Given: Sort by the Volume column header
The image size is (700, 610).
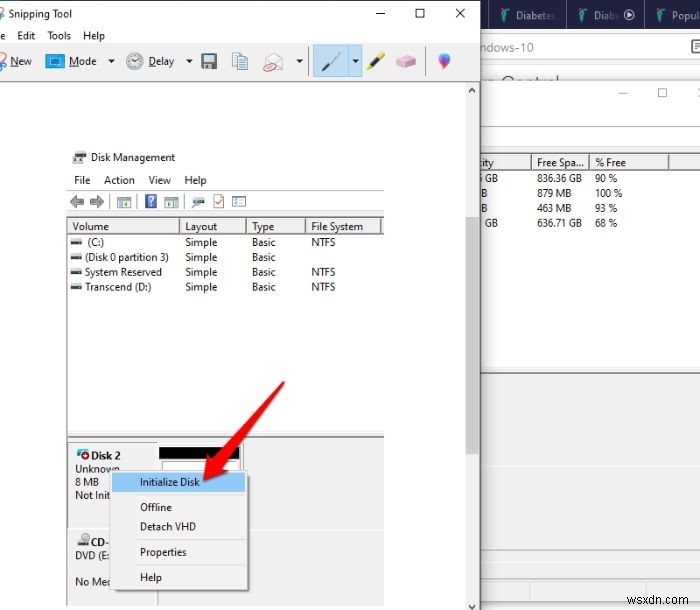Looking at the screenshot, I should [123, 226].
